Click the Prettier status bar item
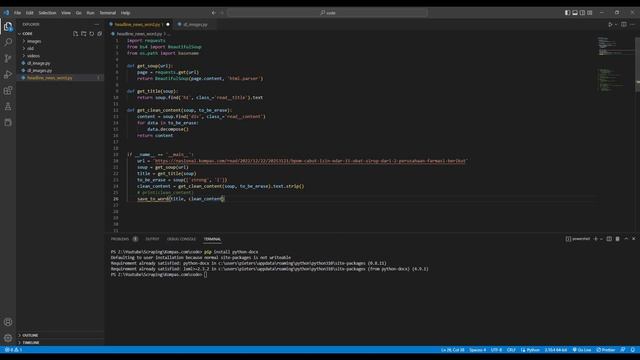This screenshot has height=360, width=640. (606, 350)
